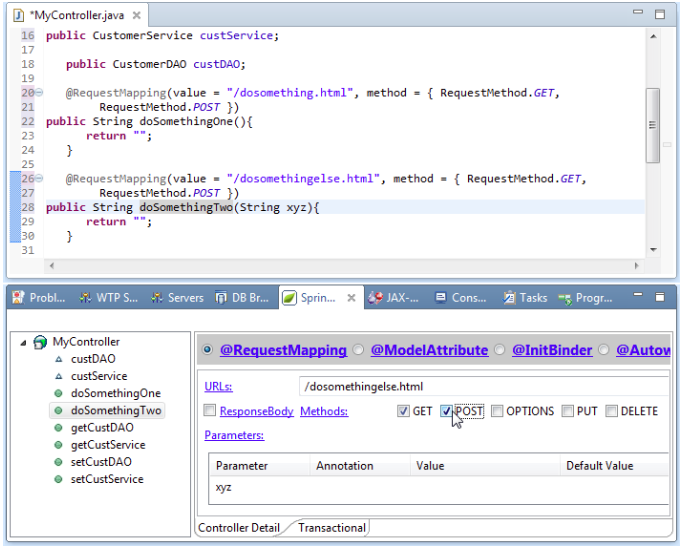The width and height of the screenshot is (680, 547).
Task: Select getCustDAO method in the tree
Action: (102, 428)
